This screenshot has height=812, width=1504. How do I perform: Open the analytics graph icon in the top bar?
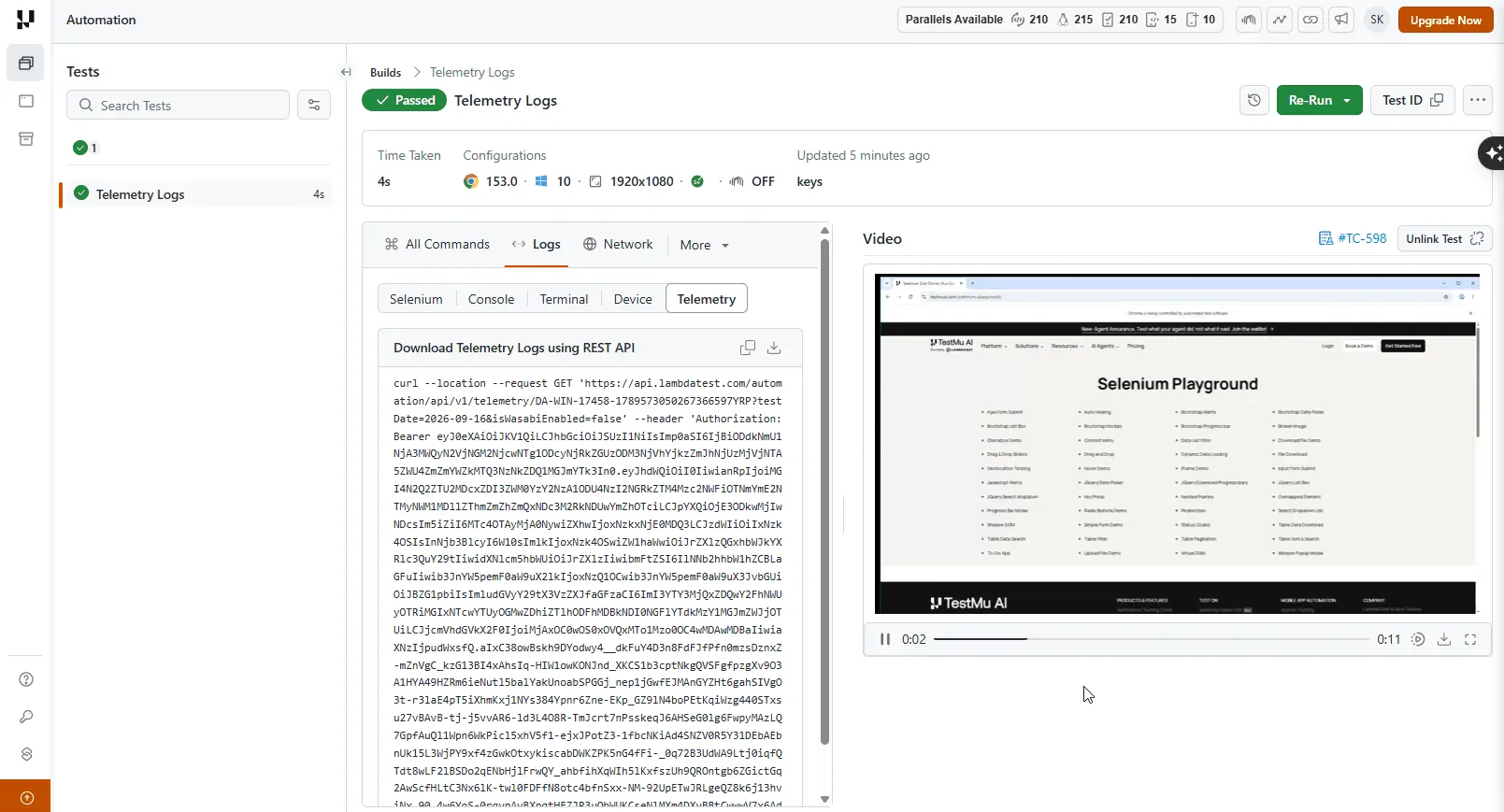coord(1280,20)
